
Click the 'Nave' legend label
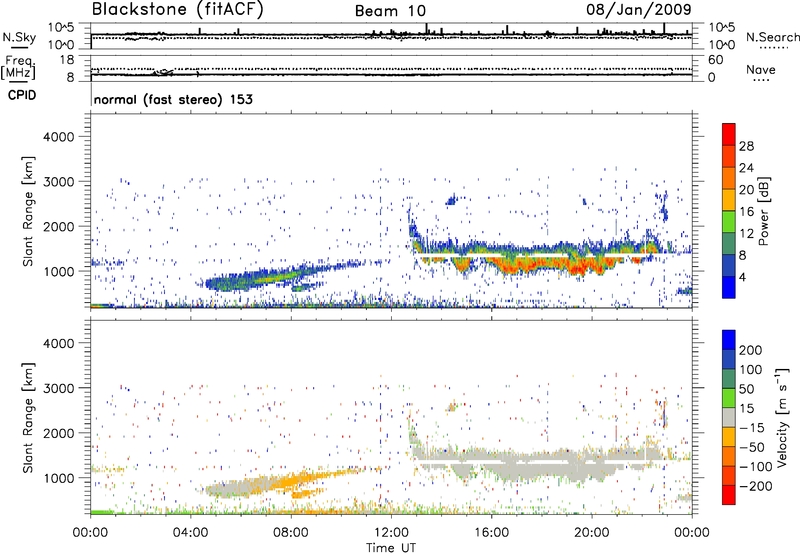tap(761, 70)
